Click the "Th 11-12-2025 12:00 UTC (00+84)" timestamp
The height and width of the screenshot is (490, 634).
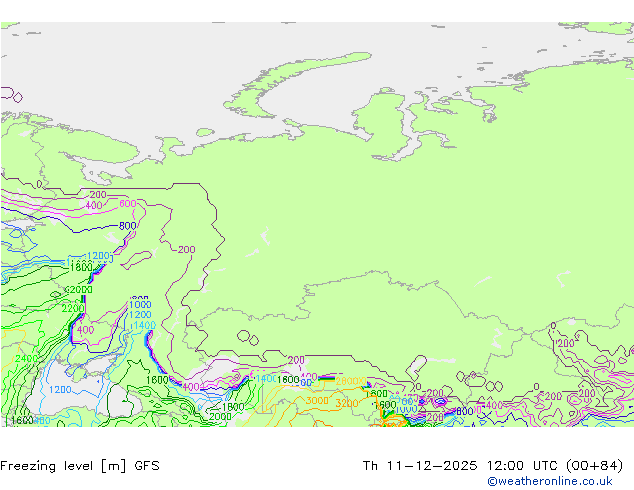pos(492,466)
